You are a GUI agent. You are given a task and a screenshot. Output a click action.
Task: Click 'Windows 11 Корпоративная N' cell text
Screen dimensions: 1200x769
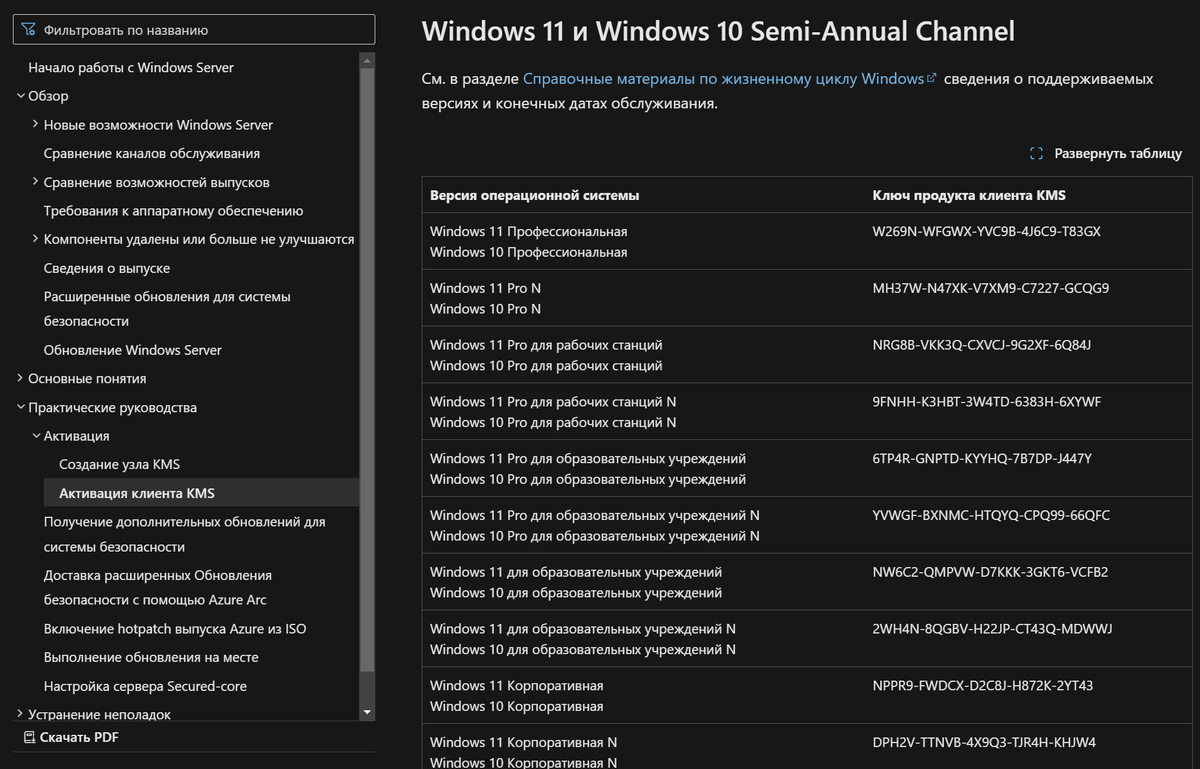click(x=523, y=742)
